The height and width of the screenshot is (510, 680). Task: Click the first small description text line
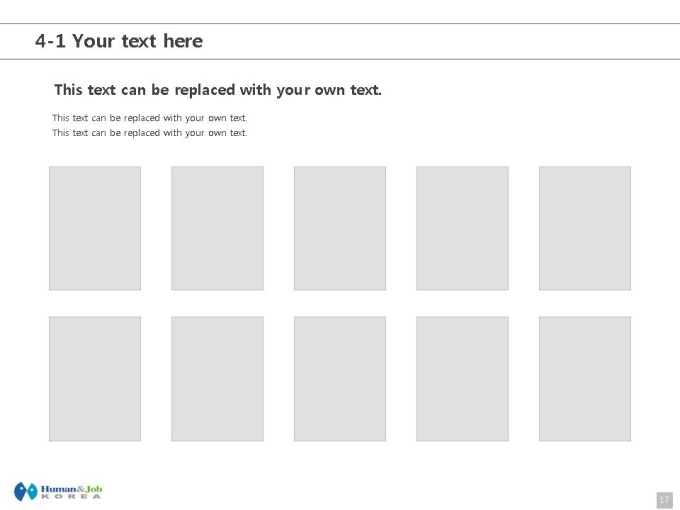(x=150, y=118)
